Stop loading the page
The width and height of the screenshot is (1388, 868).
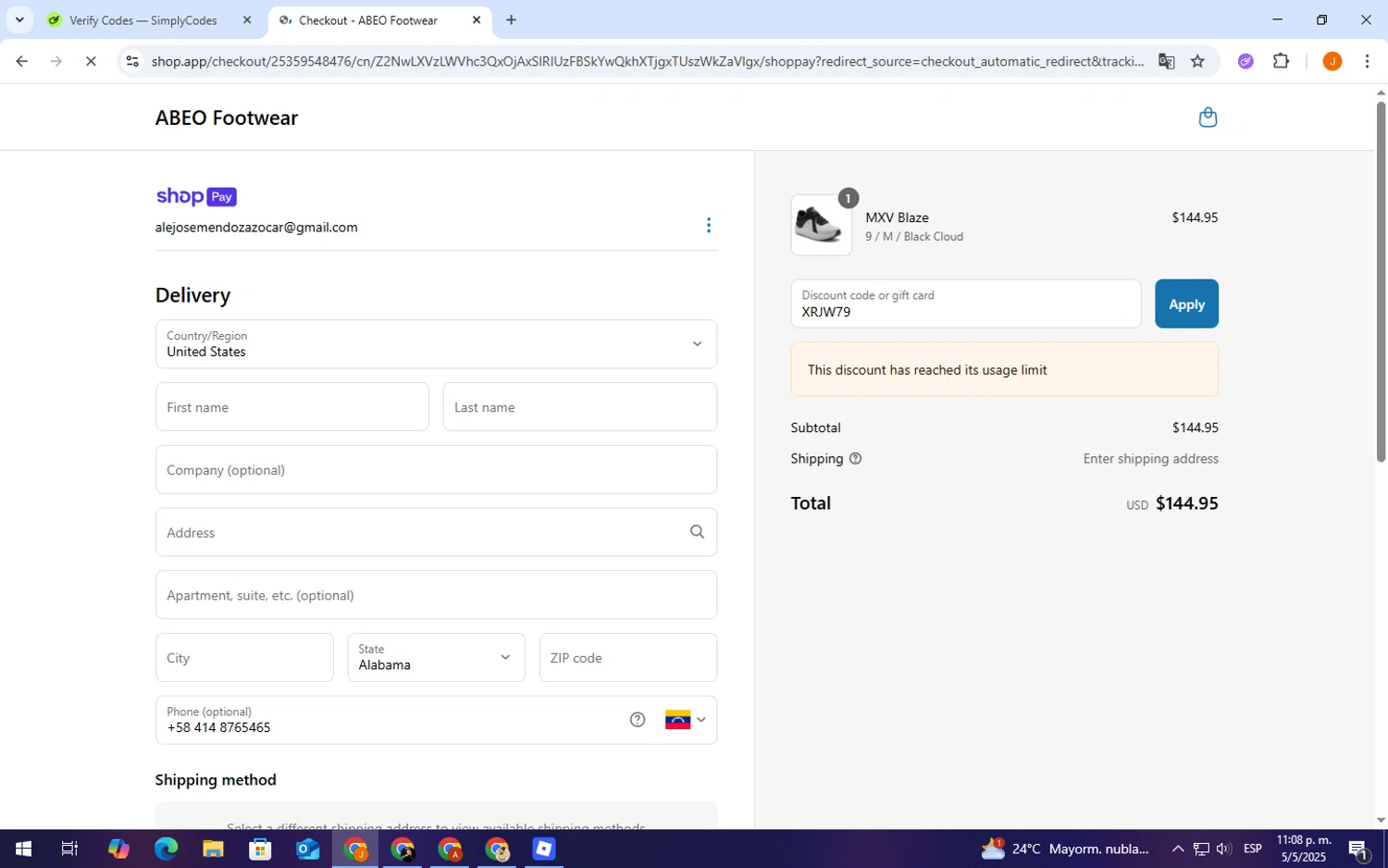91,62
